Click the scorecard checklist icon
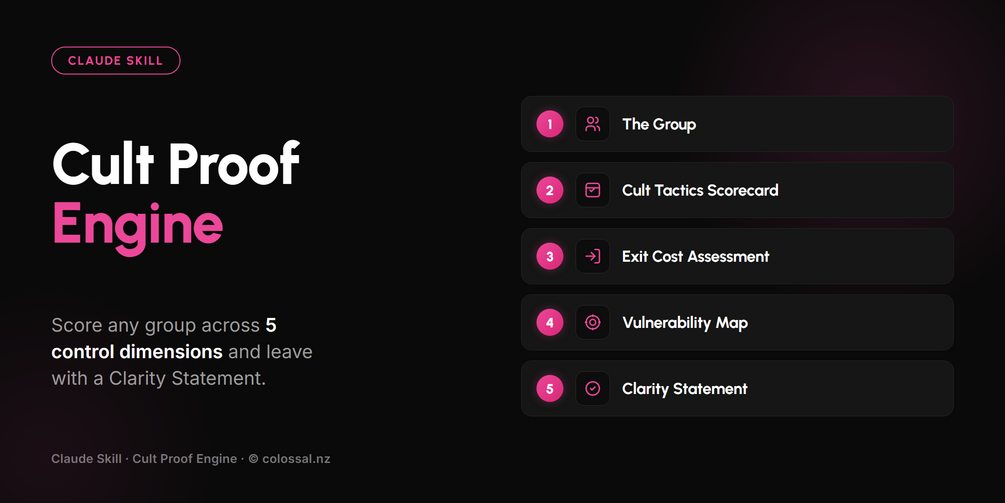 593,190
